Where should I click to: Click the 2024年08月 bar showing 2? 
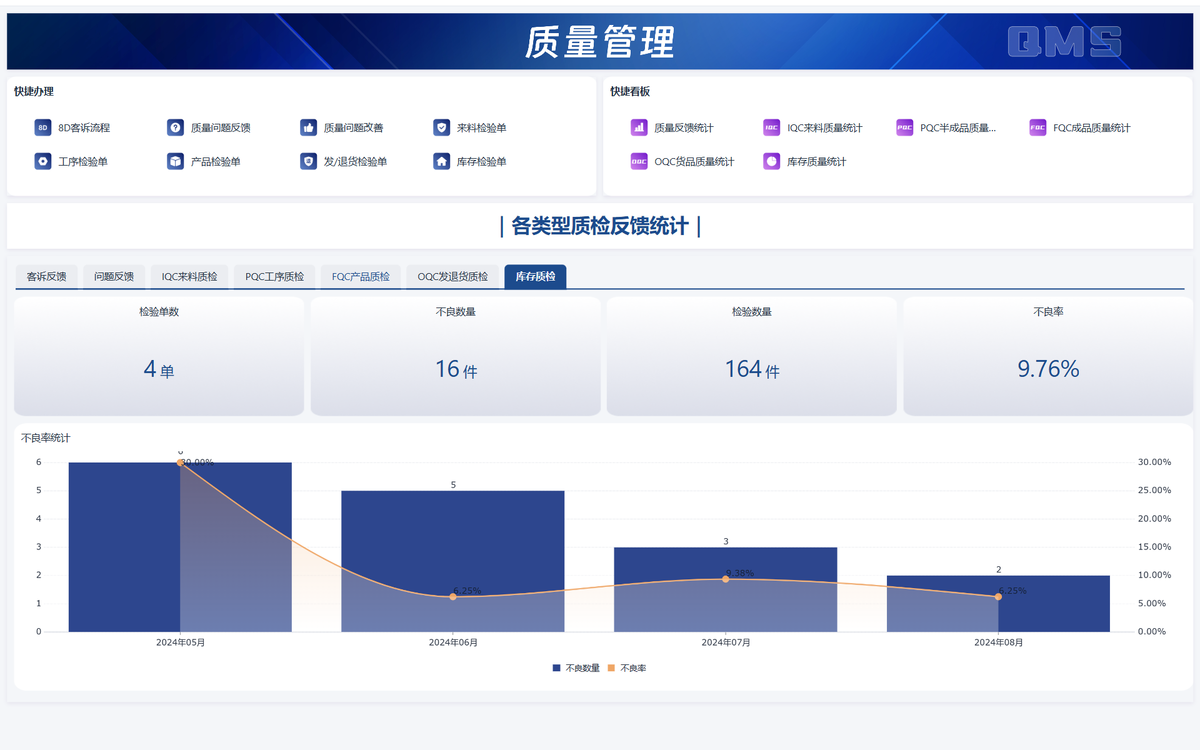(998, 604)
